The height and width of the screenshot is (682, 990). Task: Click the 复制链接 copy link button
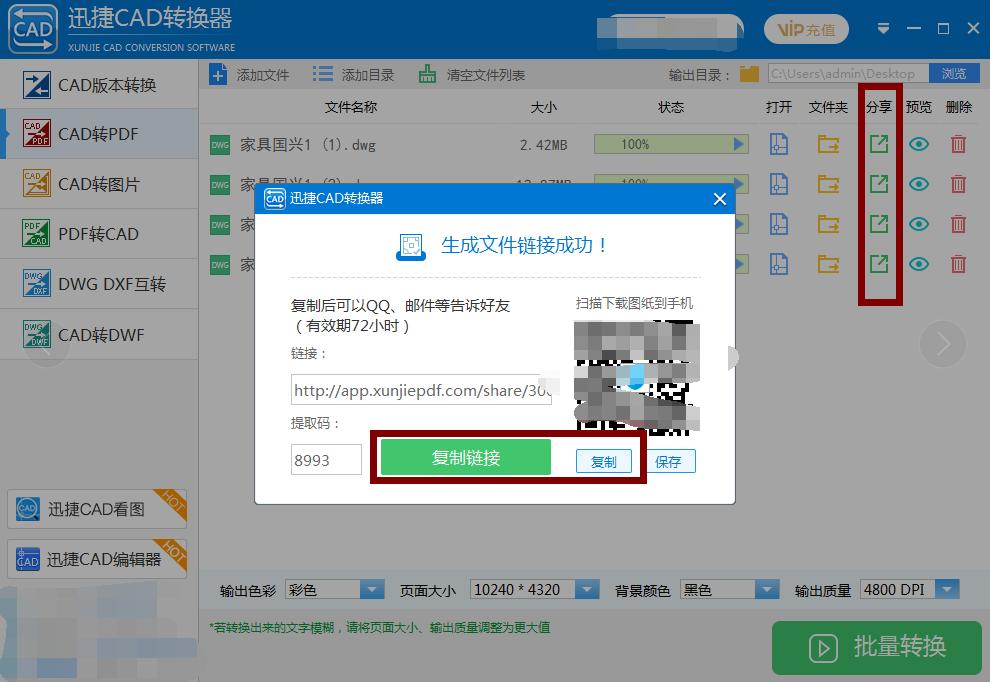[x=466, y=456]
